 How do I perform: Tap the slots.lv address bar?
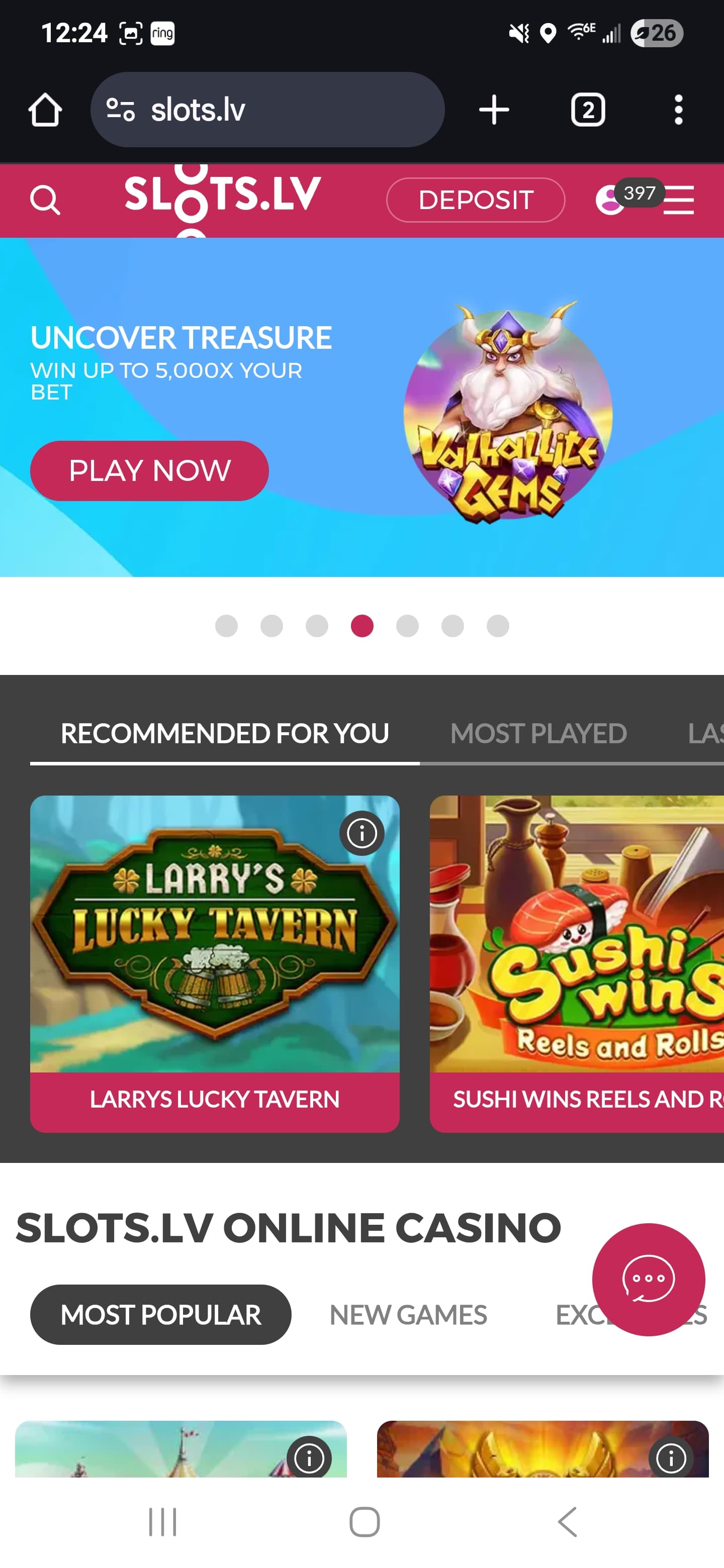(267, 110)
